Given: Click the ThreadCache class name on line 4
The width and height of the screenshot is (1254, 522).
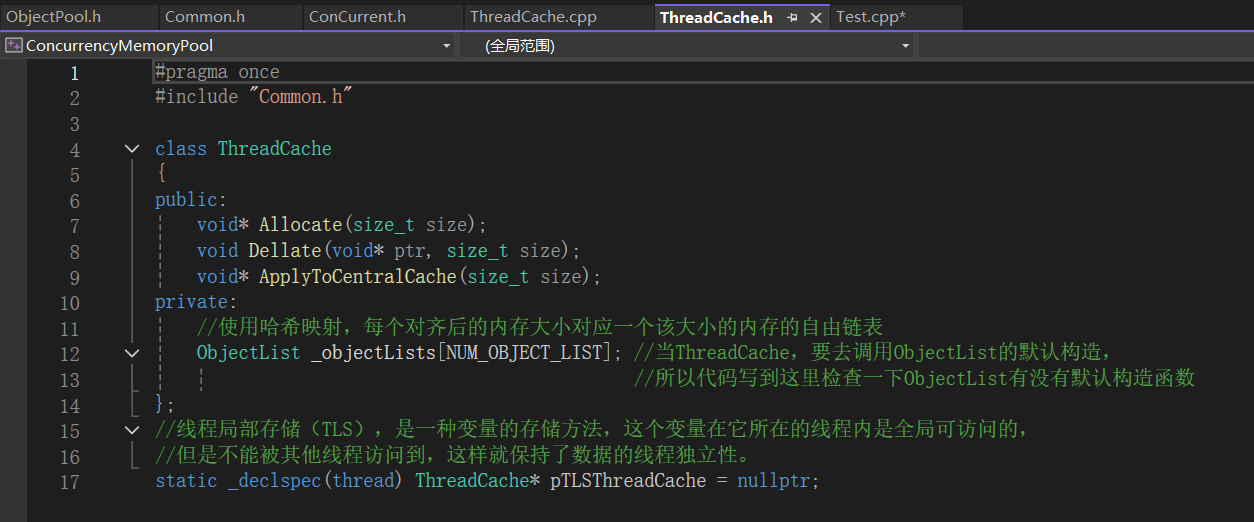Looking at the screenshot, I should [x=274, y=149].
